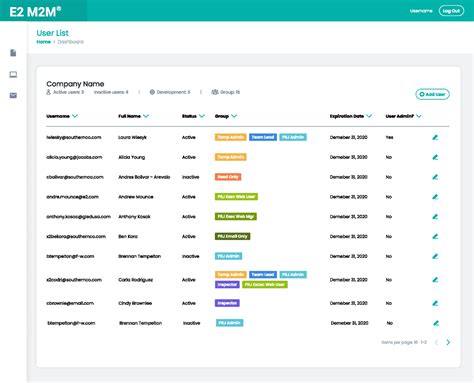474x383 pixels.
Task: Open the Expiration Date column chevron
Action: pos(369,116)
